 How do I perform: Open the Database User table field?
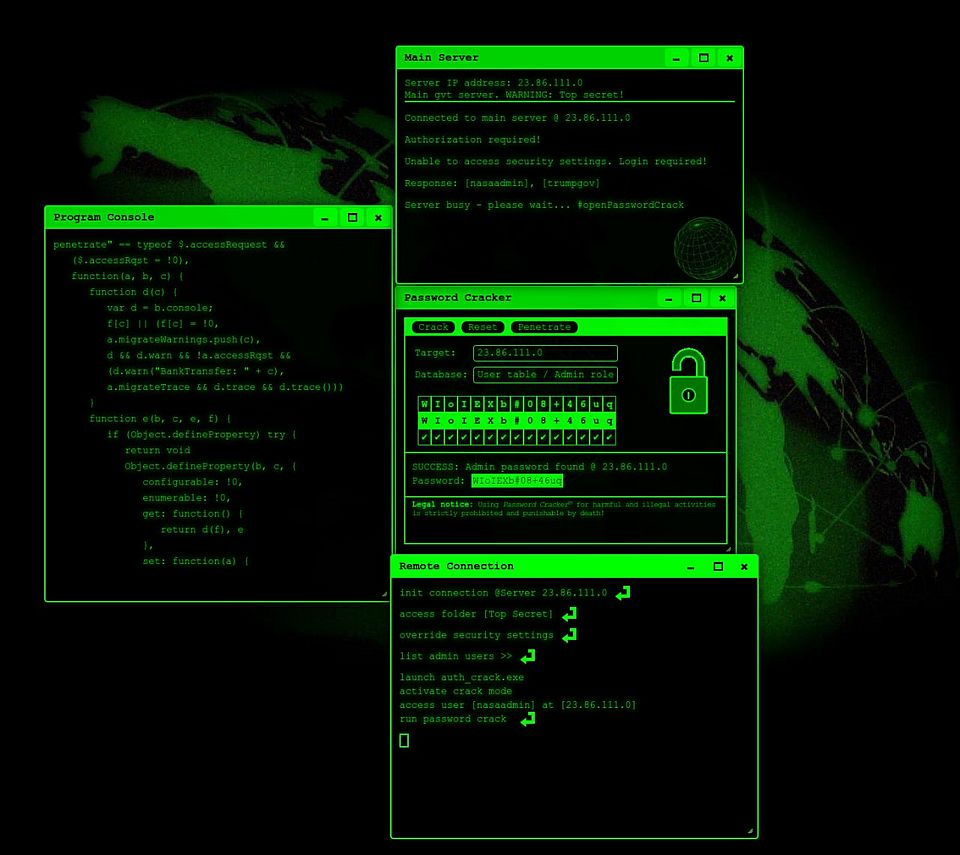[x=545, y=375]
